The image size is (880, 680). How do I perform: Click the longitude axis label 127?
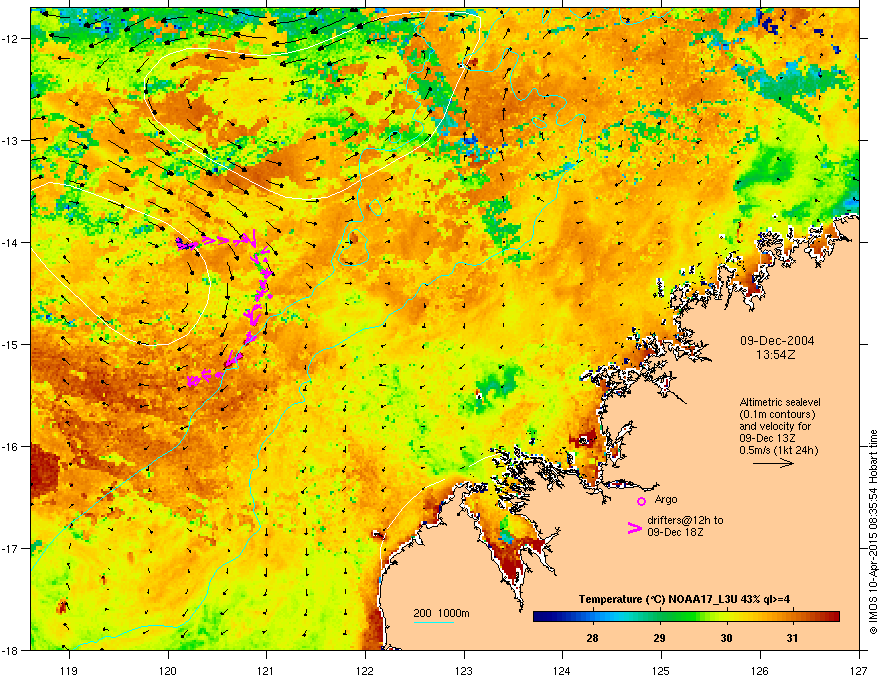[859, 670]
